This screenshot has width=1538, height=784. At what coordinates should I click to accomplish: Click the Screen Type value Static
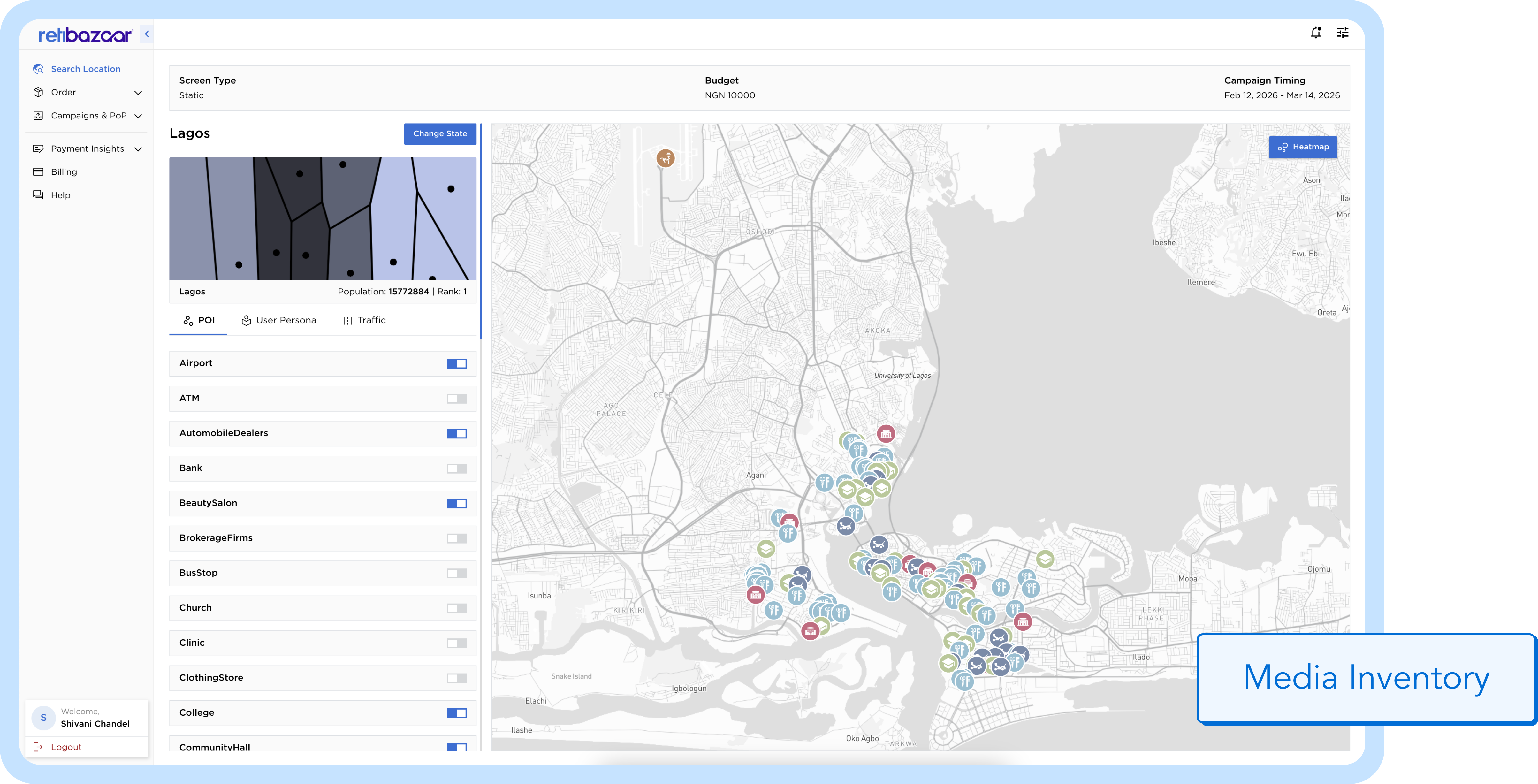pos(191,95)
